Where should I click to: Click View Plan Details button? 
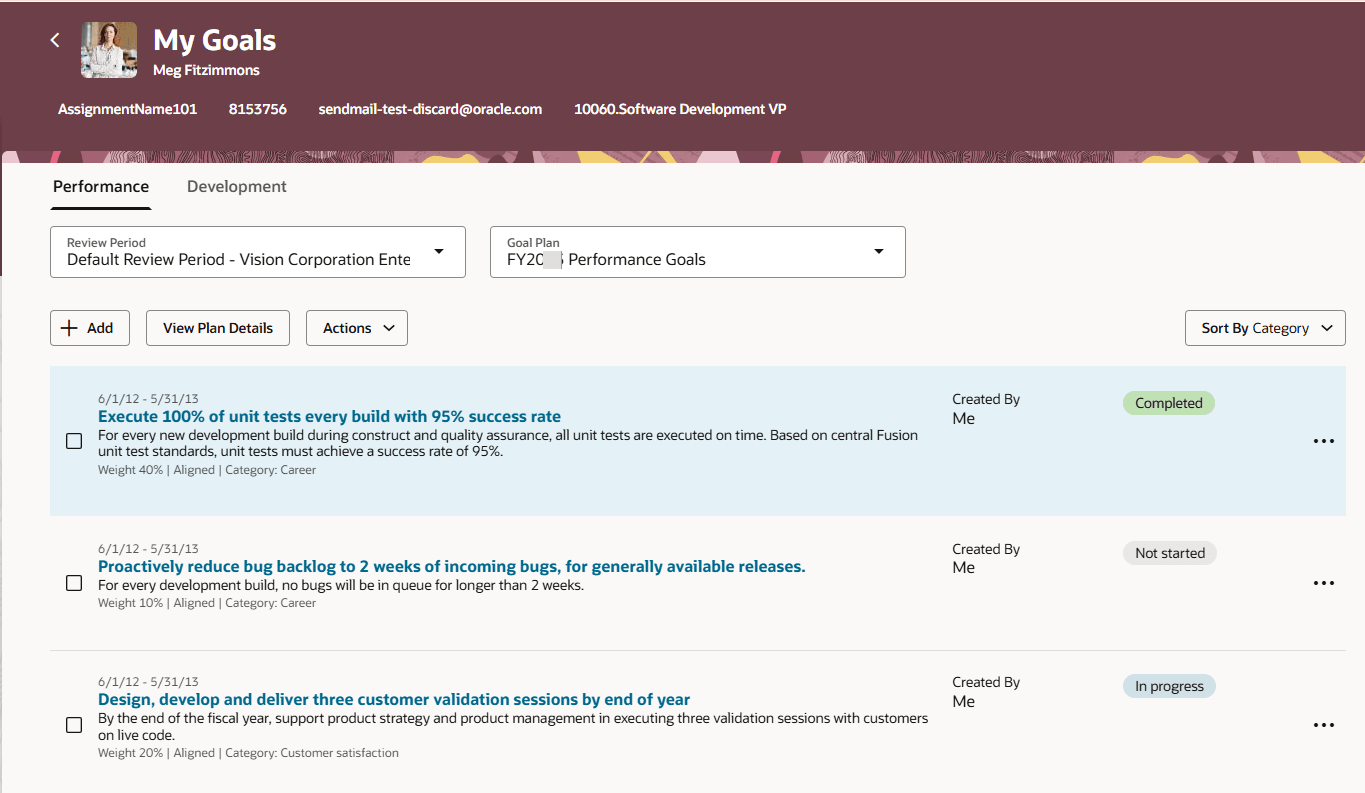tap(218, 328)
